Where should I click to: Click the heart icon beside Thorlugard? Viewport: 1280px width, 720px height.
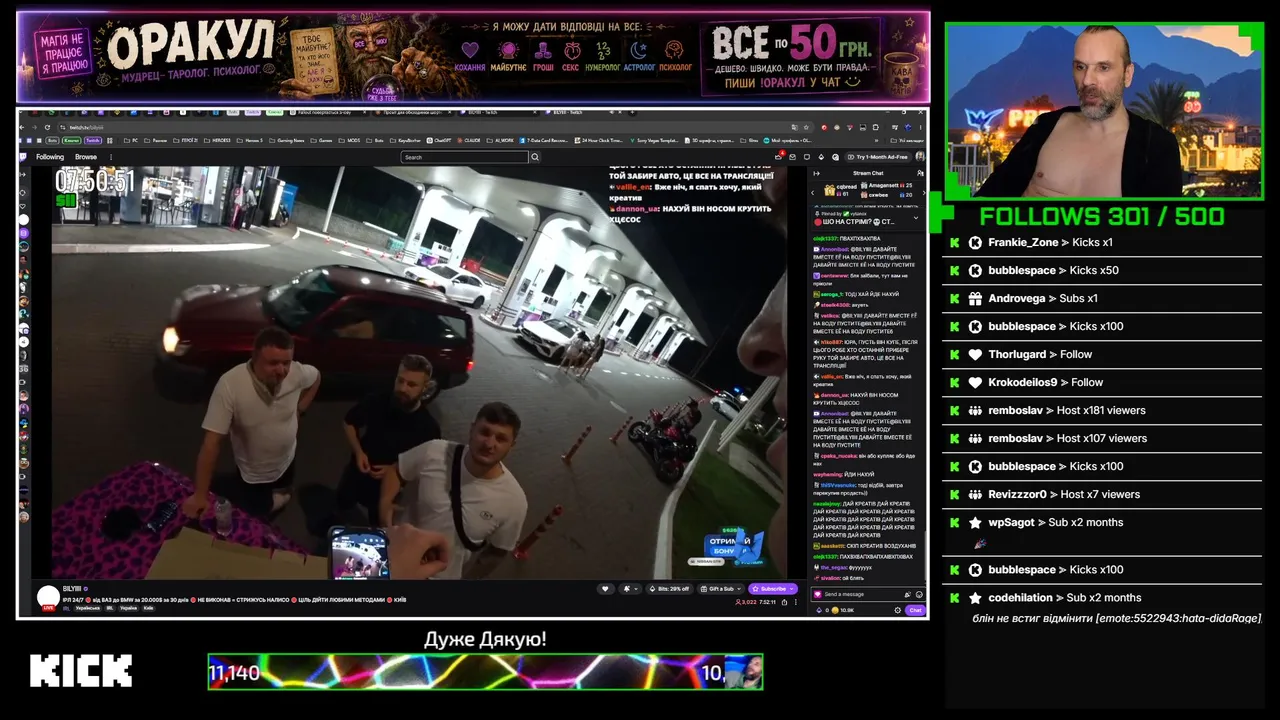[x=975, y=355]
